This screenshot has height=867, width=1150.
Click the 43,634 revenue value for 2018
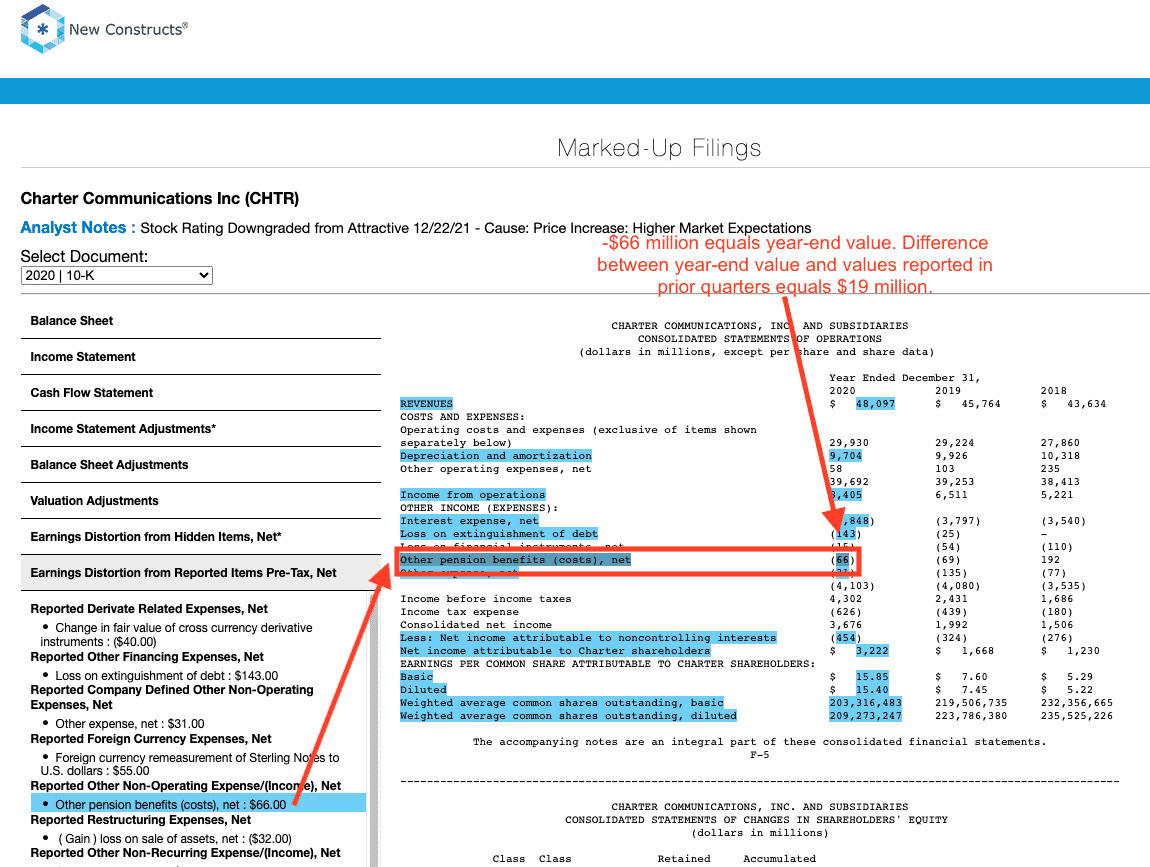pyautogui.click(x=1086, y=403)
